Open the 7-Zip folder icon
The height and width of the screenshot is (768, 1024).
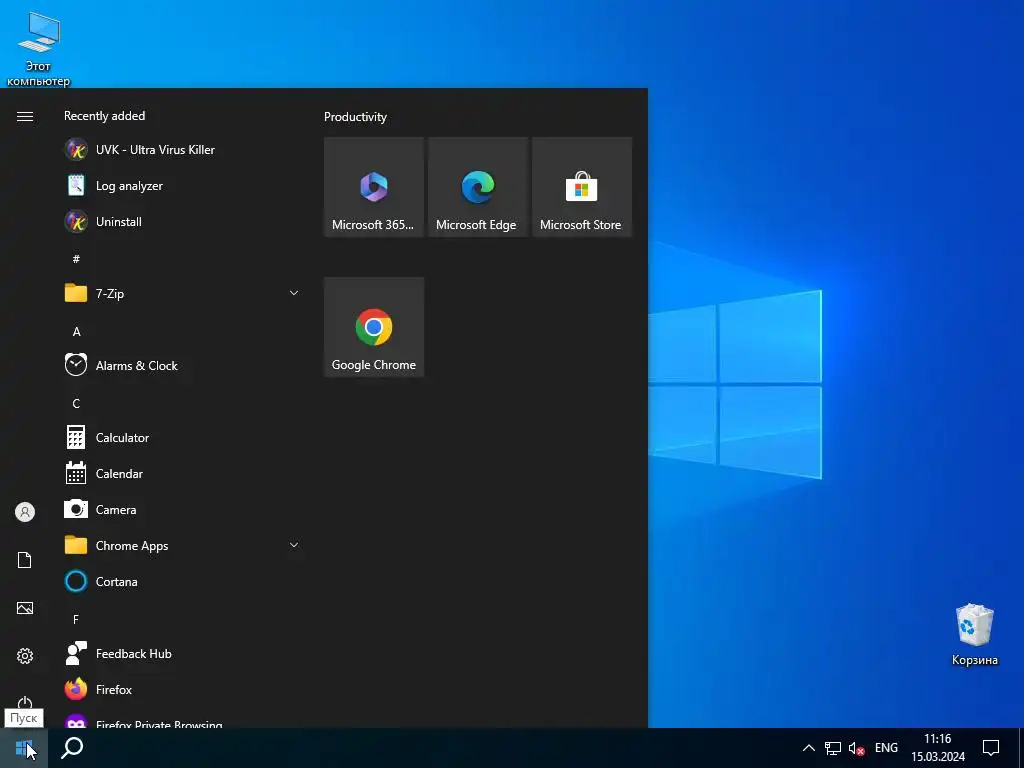point(76,293)
